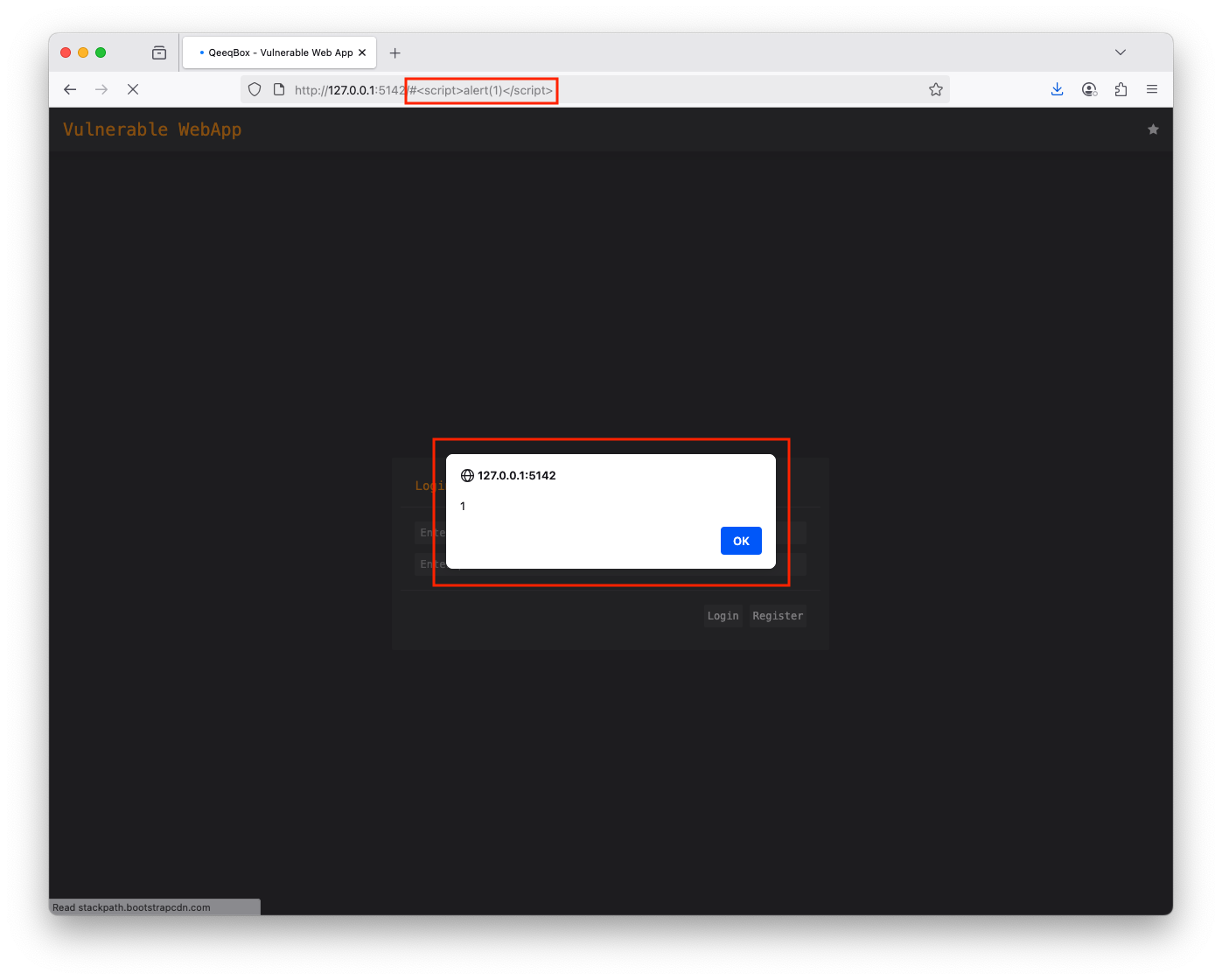Click the Register button
The image size is (1222, 980).
(778, 616)
